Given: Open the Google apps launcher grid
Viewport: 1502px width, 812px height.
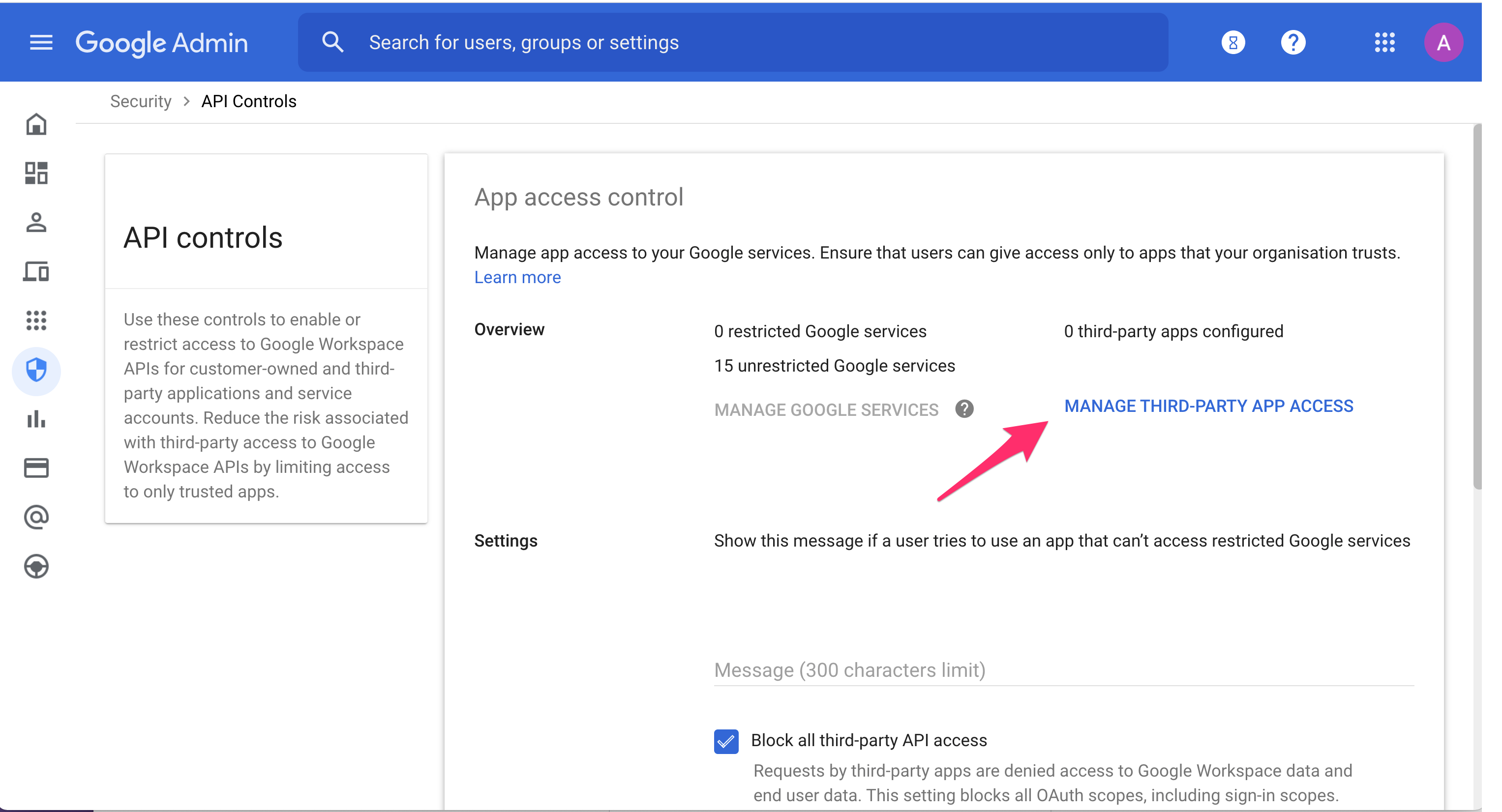Looking at the screenshot, I should tap(1385, 42).
